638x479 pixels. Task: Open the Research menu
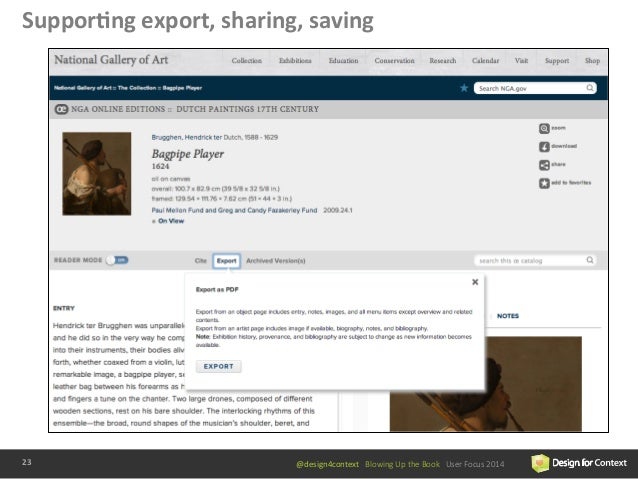[x=443, y=61]
